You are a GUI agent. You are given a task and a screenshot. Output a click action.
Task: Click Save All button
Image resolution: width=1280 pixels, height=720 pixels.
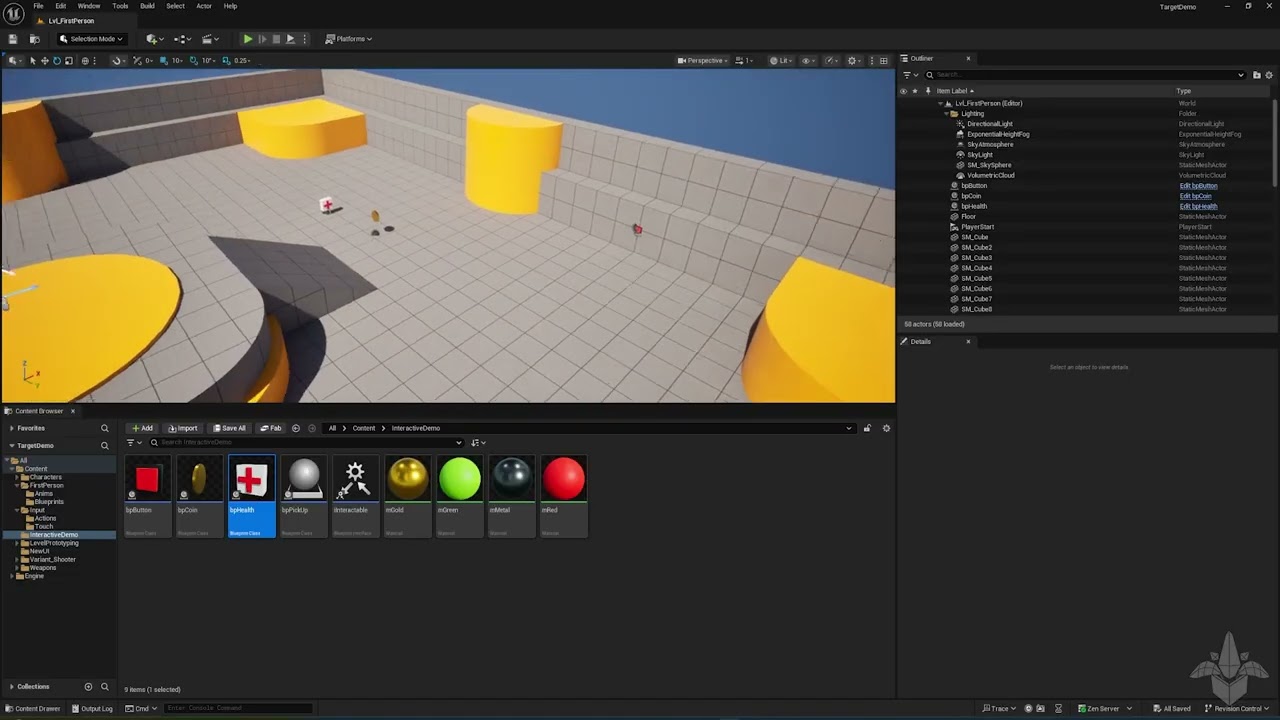pos(229,428)
